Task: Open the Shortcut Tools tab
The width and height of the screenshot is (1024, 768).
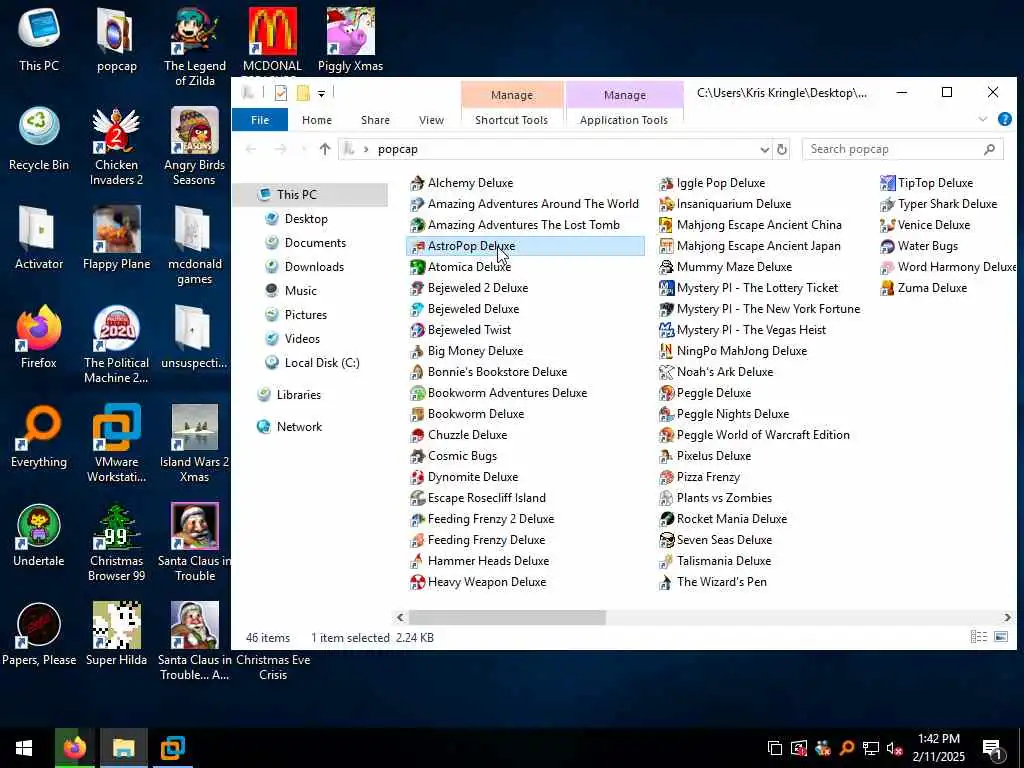Action: coord(511,120)
